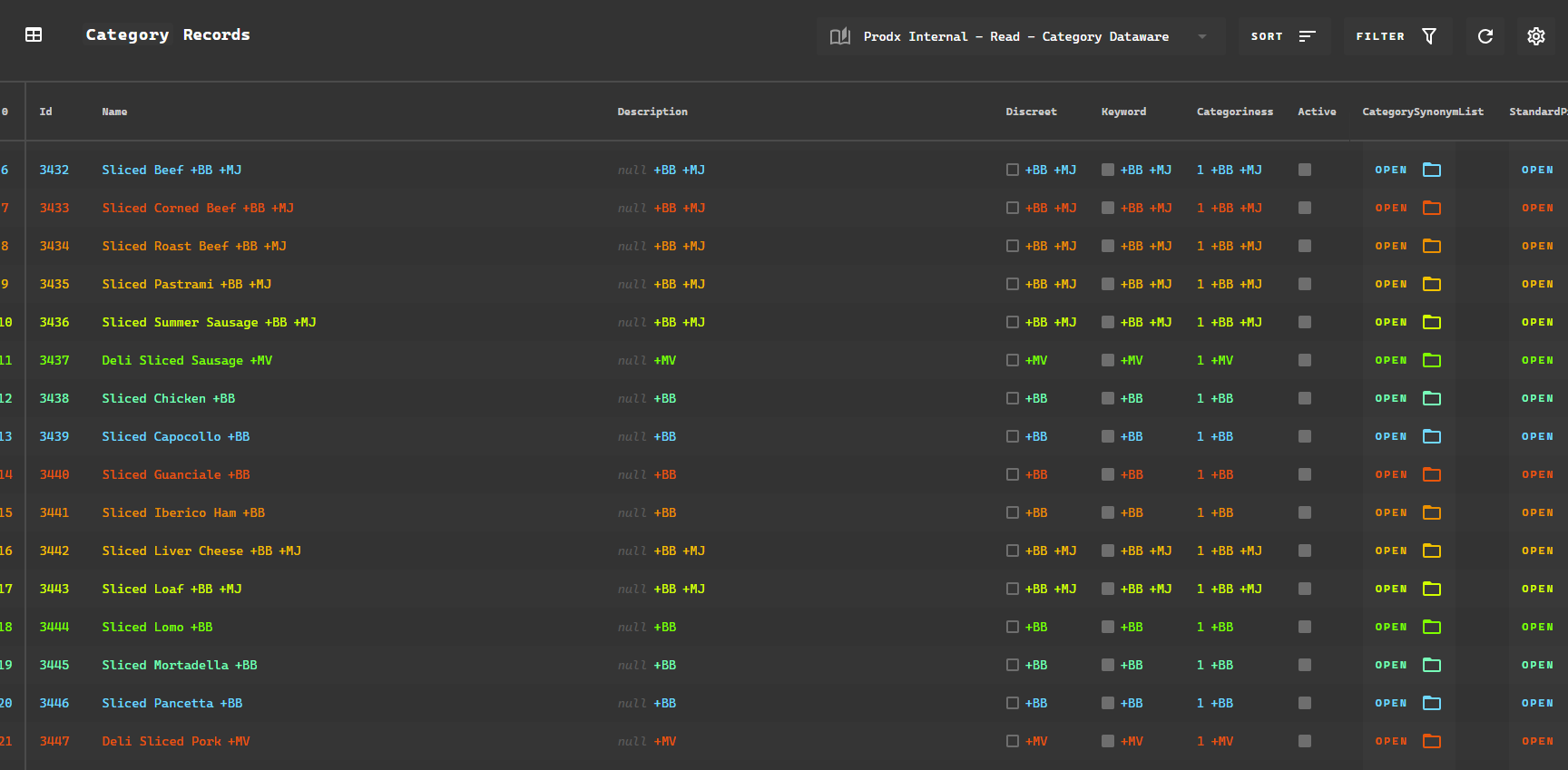Open record Id 3442 link

[x=54, y=551]
